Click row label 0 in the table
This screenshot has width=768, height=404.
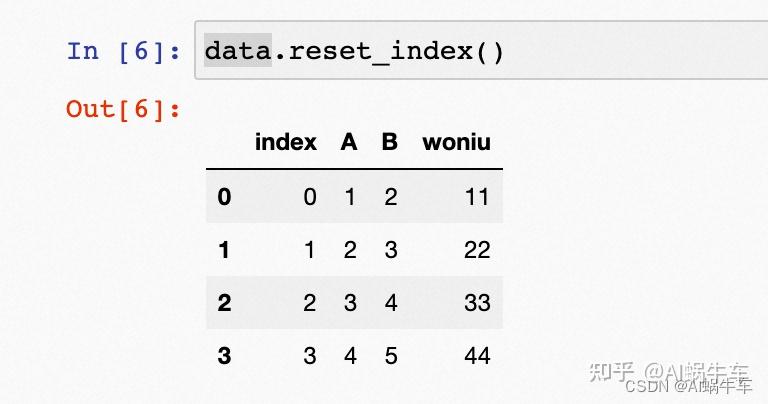[224, 197]
